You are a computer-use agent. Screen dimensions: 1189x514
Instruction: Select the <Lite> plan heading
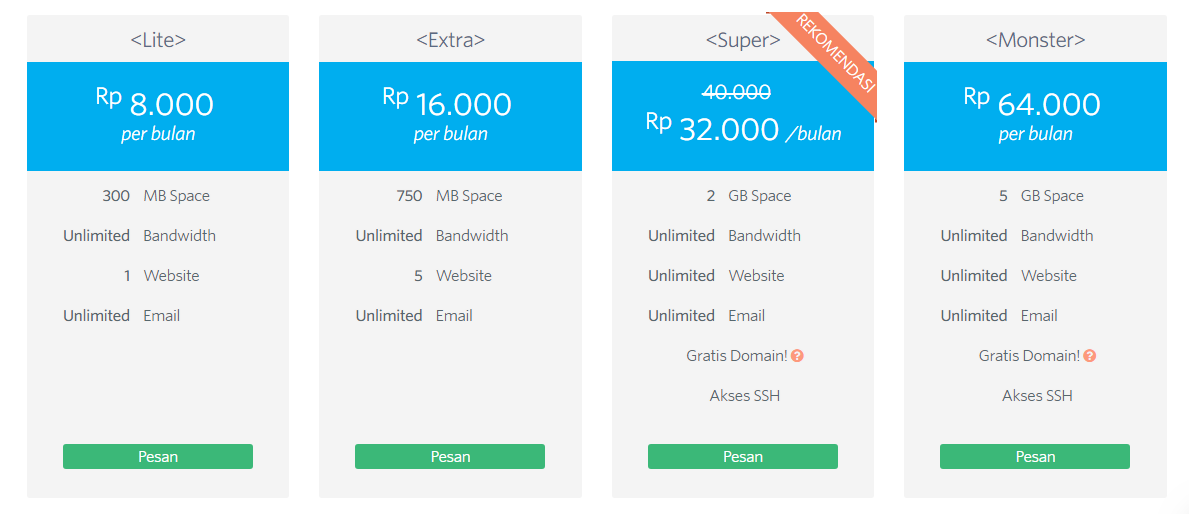(158, 40)
